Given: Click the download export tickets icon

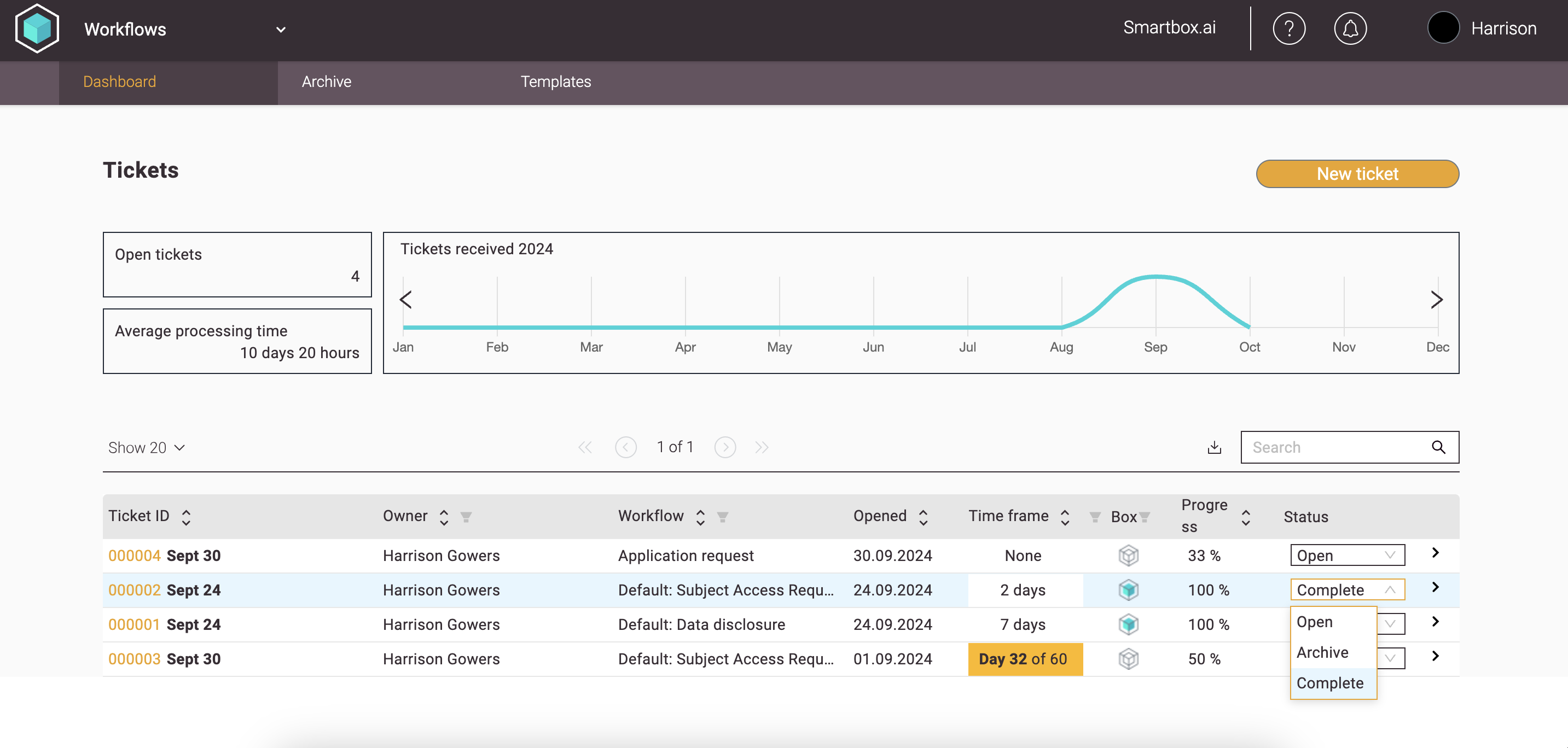Looking at the screenshot, I should point(1213,448).
